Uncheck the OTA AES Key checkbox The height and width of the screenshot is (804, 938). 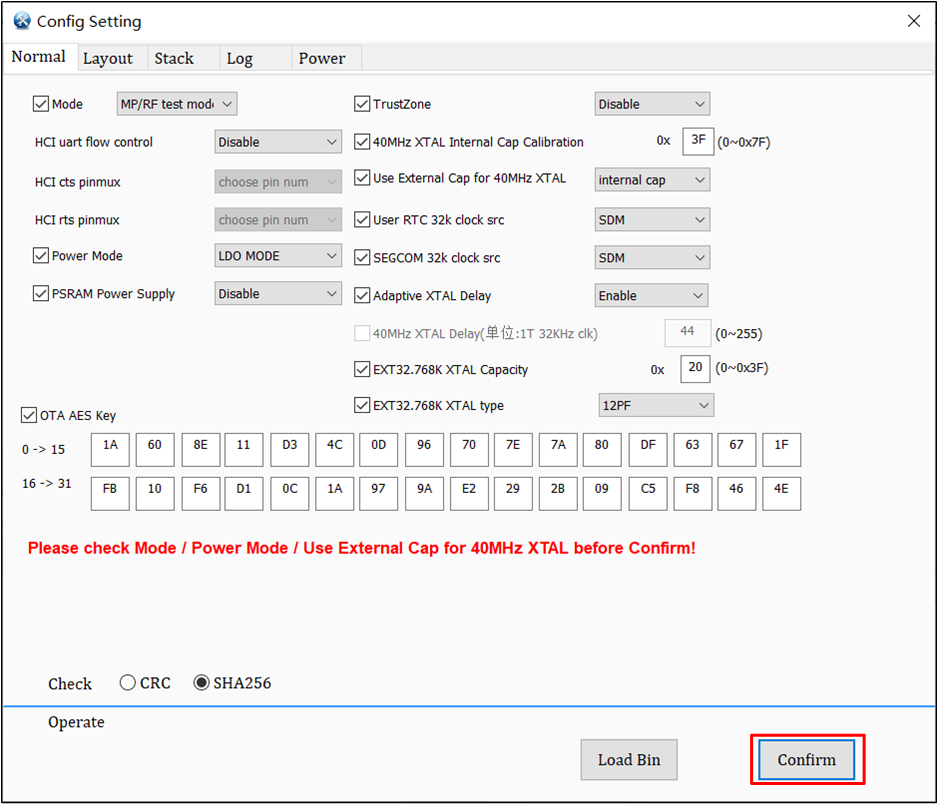(28, 415)
